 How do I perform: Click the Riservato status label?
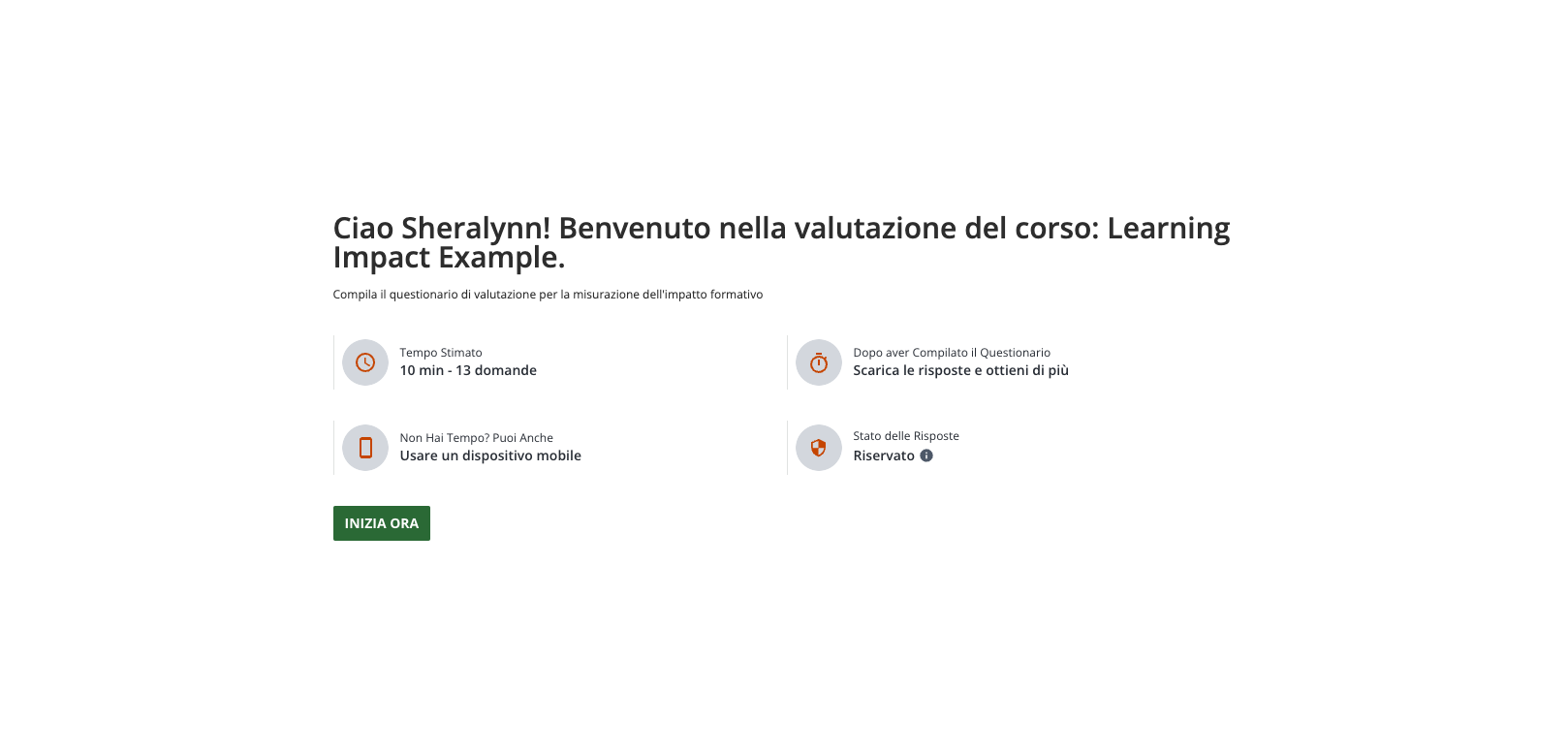pos(883,455)
